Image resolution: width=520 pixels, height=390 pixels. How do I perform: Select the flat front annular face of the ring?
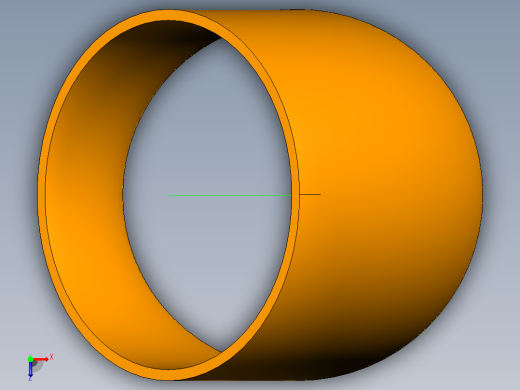[42, 195]
